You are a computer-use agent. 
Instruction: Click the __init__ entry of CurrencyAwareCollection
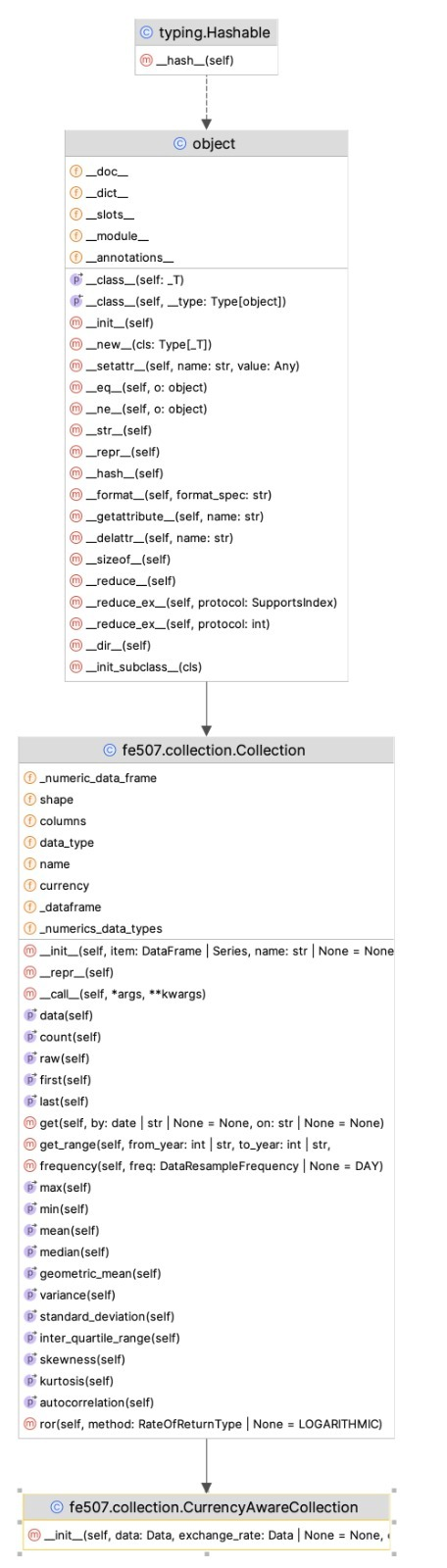206,1535
